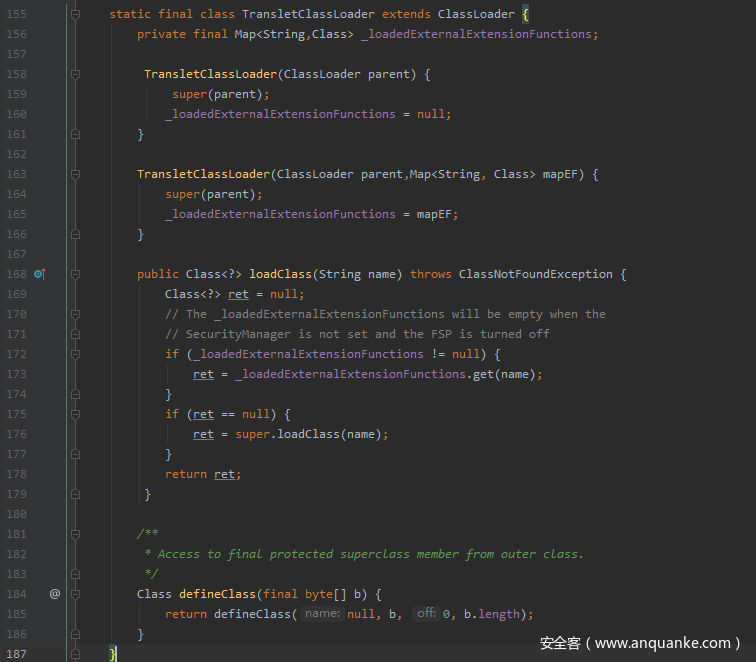Image resolution: width=756 pixels, height=662 pixels.
Task: Click the fold end marker at line 187
Action: tap(76, 654)
